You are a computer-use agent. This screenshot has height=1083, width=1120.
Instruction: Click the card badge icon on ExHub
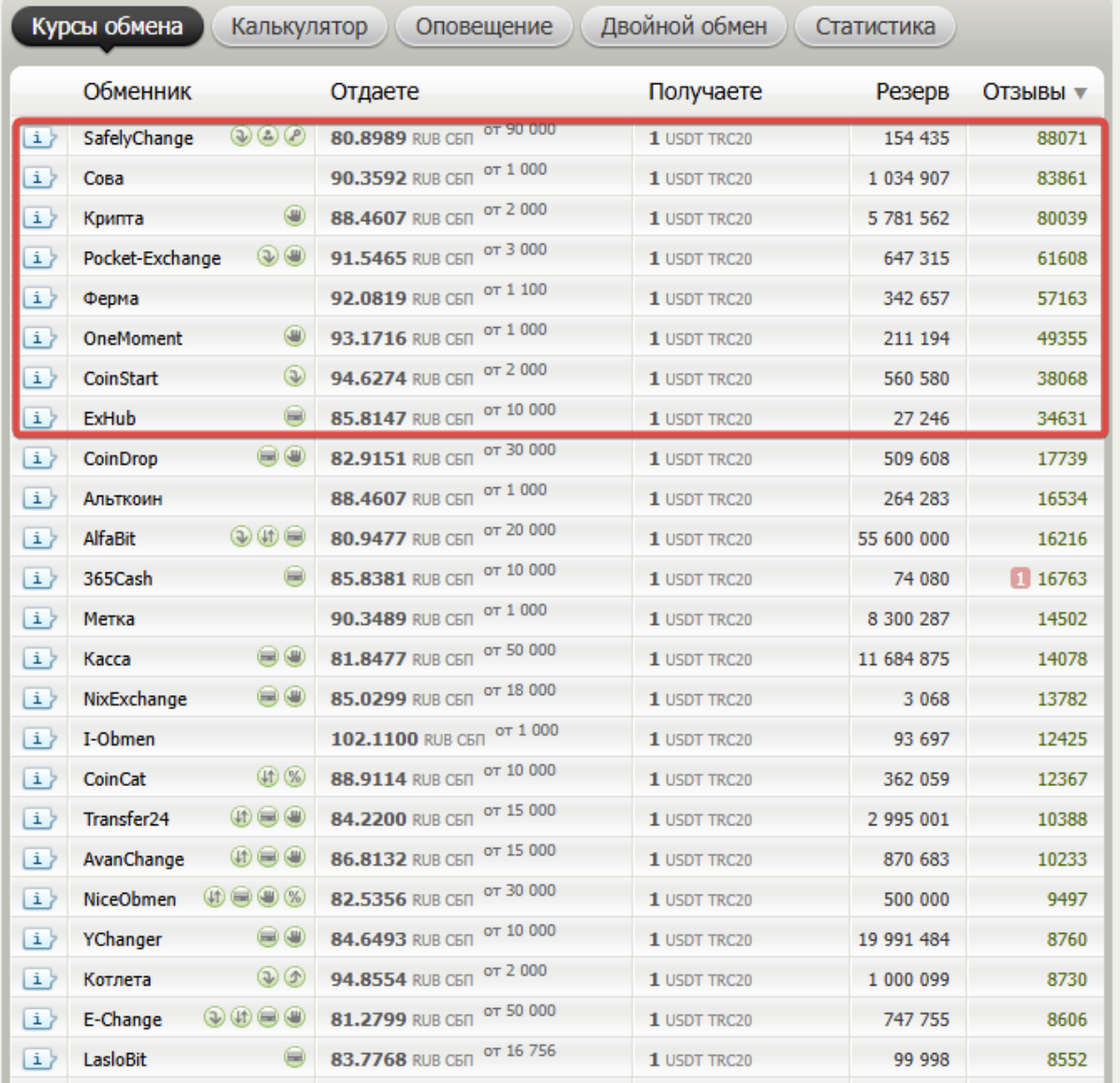point(294,416)
